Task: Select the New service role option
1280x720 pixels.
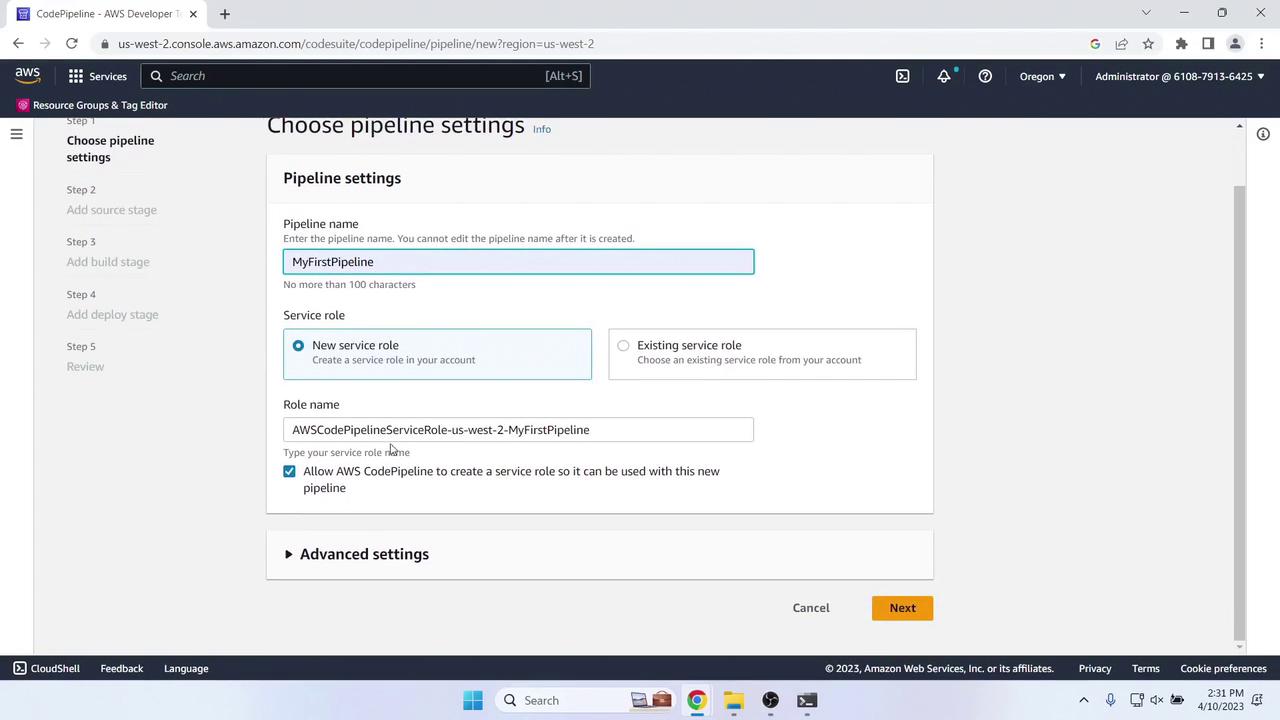Action: click(x=437, y=354)
